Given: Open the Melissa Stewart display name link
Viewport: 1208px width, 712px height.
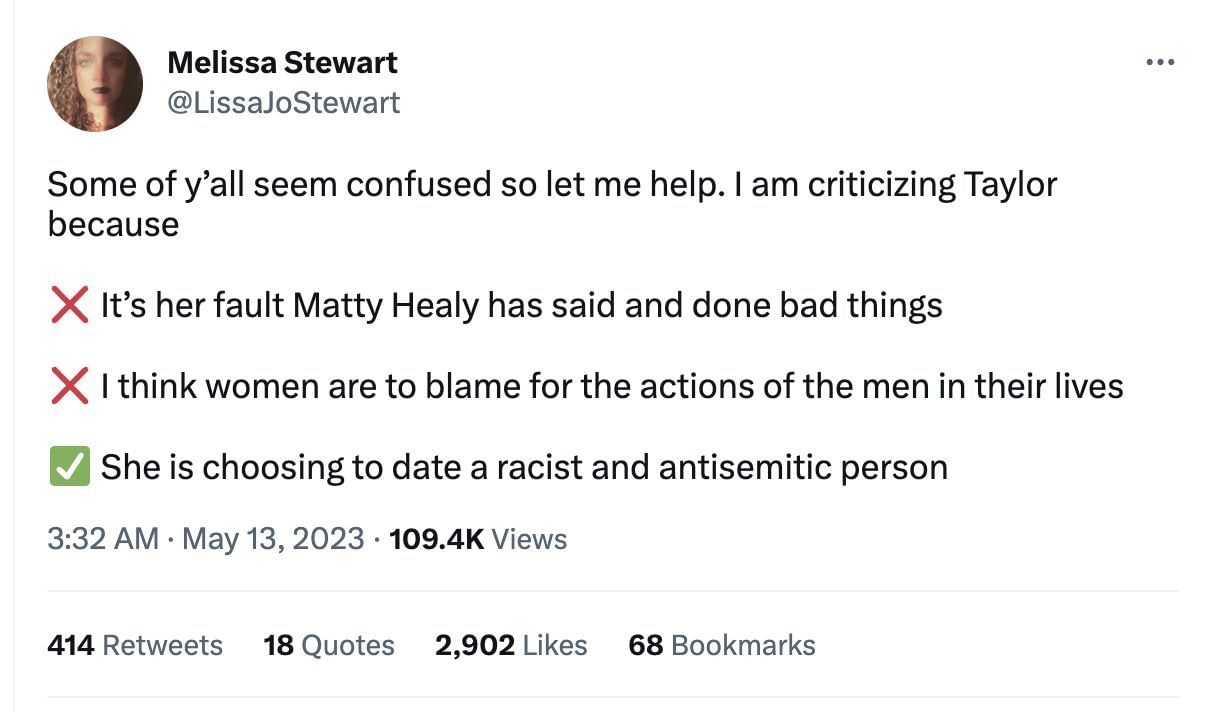Looking at the screenshot, I should pos(282,63).
